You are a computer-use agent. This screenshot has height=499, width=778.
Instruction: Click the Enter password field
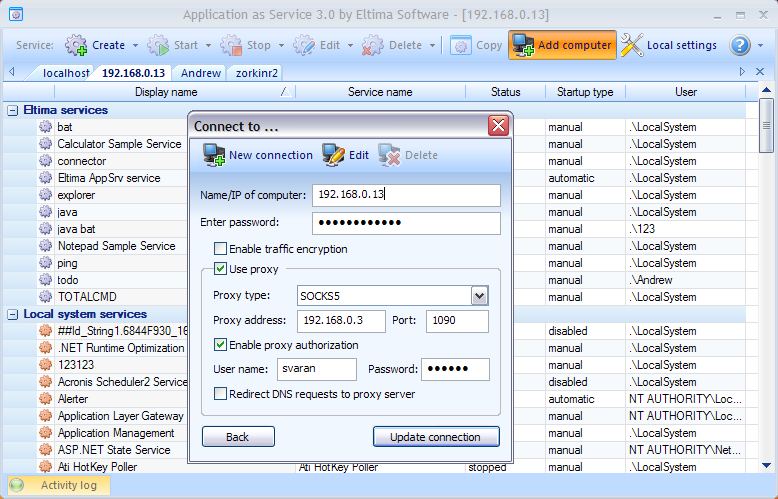click(406, 223)
